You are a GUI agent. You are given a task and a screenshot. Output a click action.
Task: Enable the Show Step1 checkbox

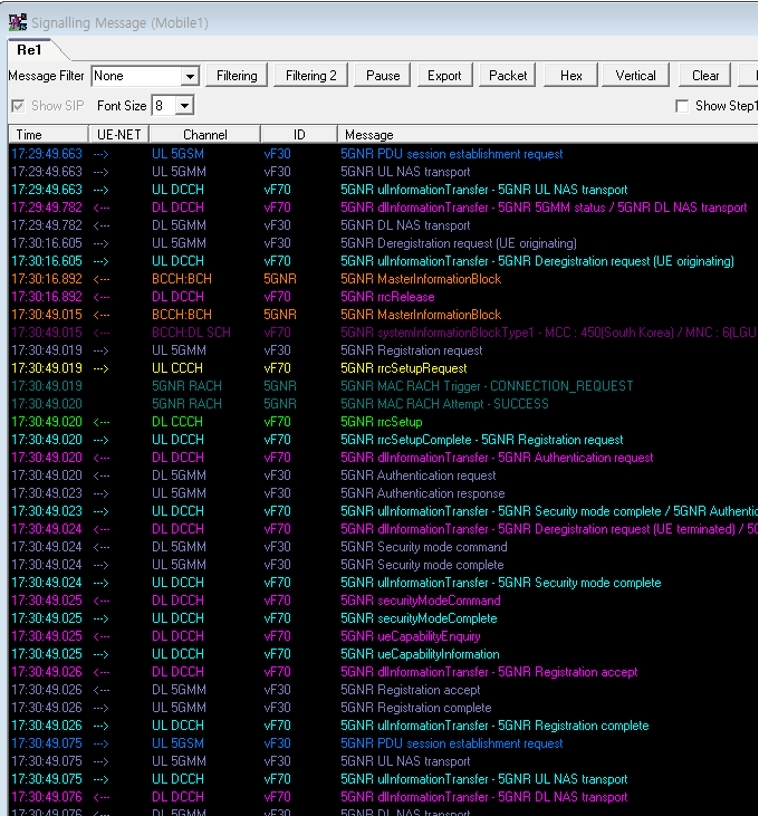click(682, 106)
